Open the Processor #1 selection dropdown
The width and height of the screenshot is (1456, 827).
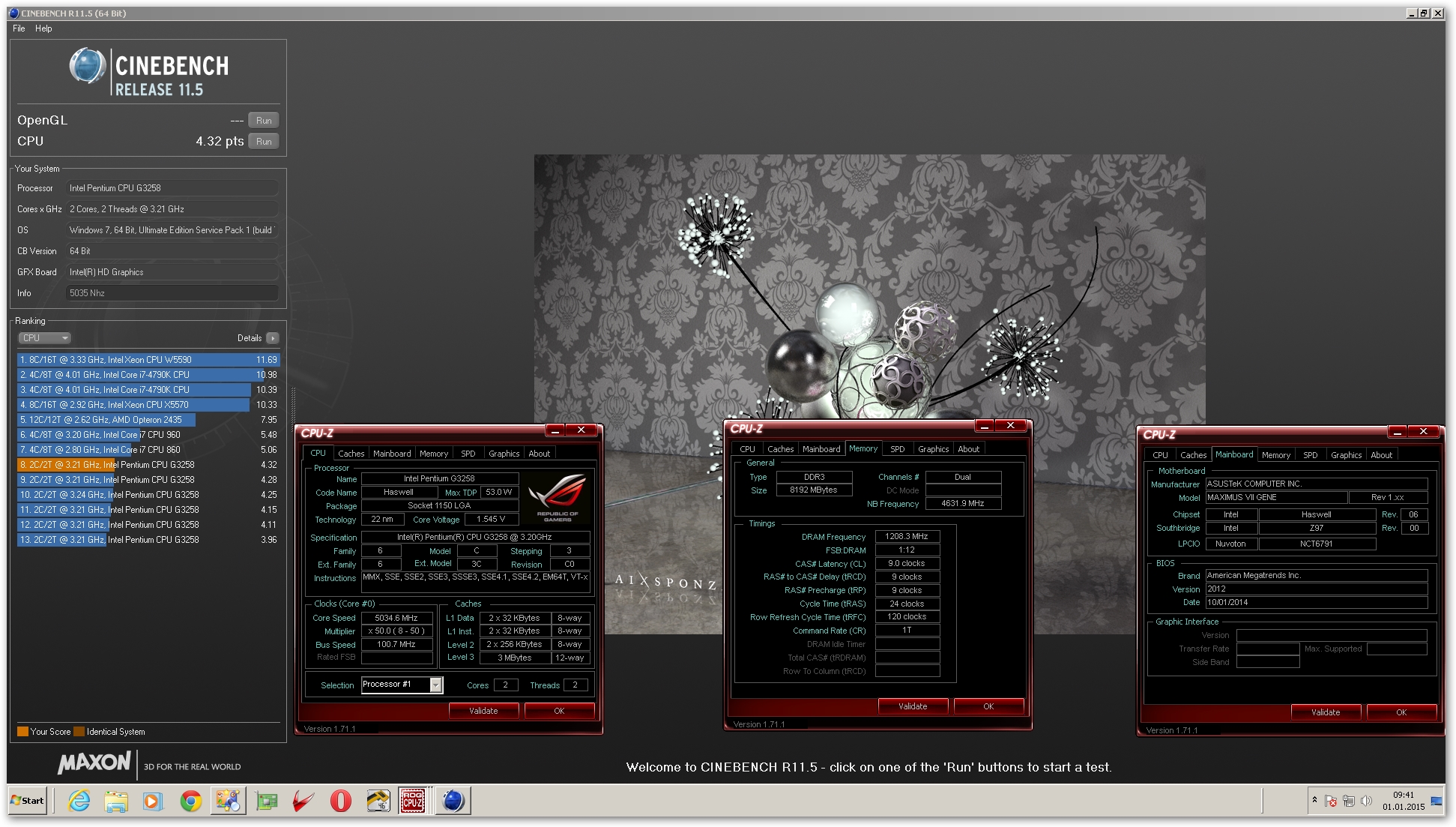402,685
